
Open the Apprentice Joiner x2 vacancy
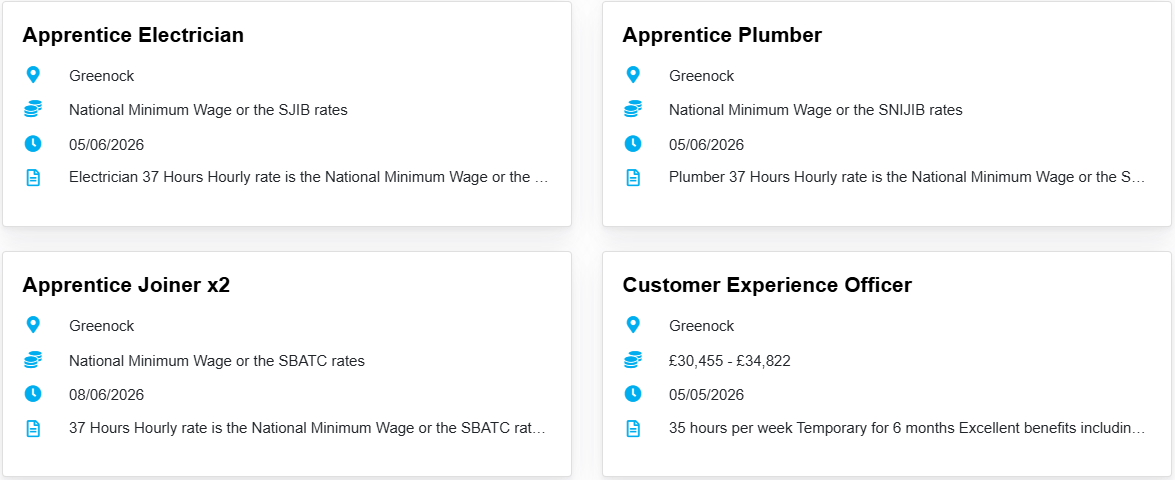tap(126, 285)
